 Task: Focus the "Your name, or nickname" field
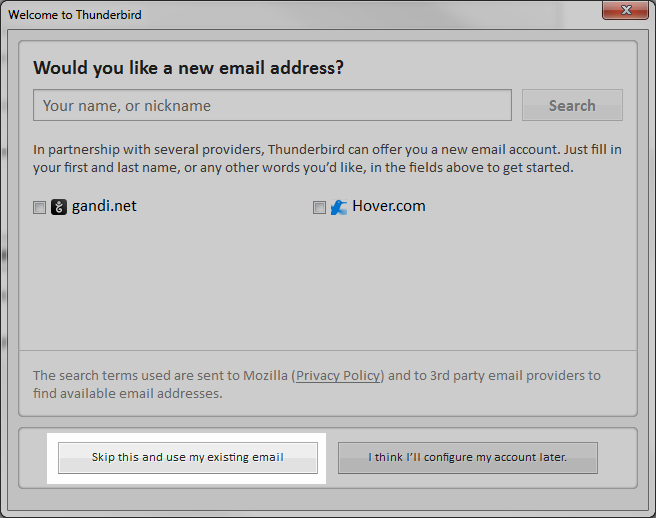[x=272, y=106]
